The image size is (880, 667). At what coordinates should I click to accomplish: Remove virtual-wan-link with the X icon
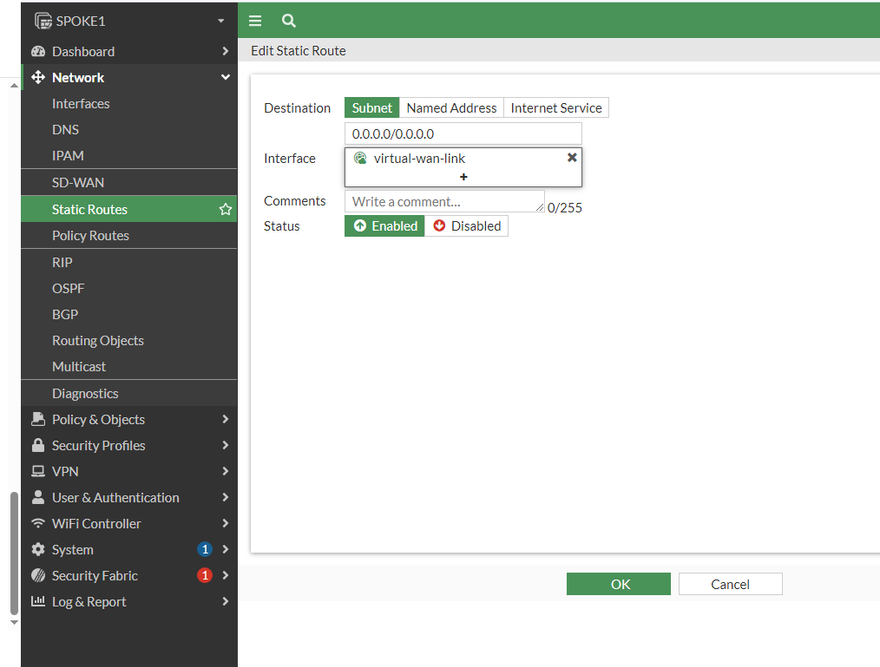click(572, 158)
